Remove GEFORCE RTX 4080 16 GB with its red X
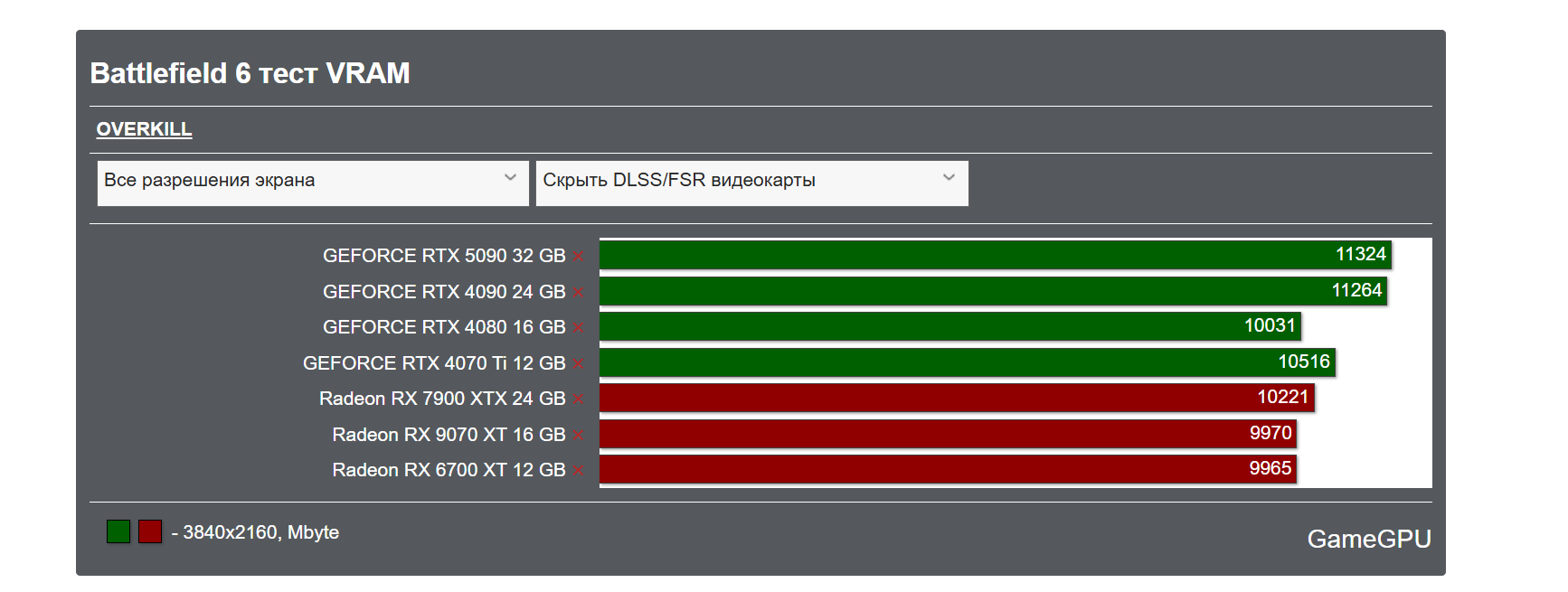The image size is (1568, 592). (x=578, y=328)
